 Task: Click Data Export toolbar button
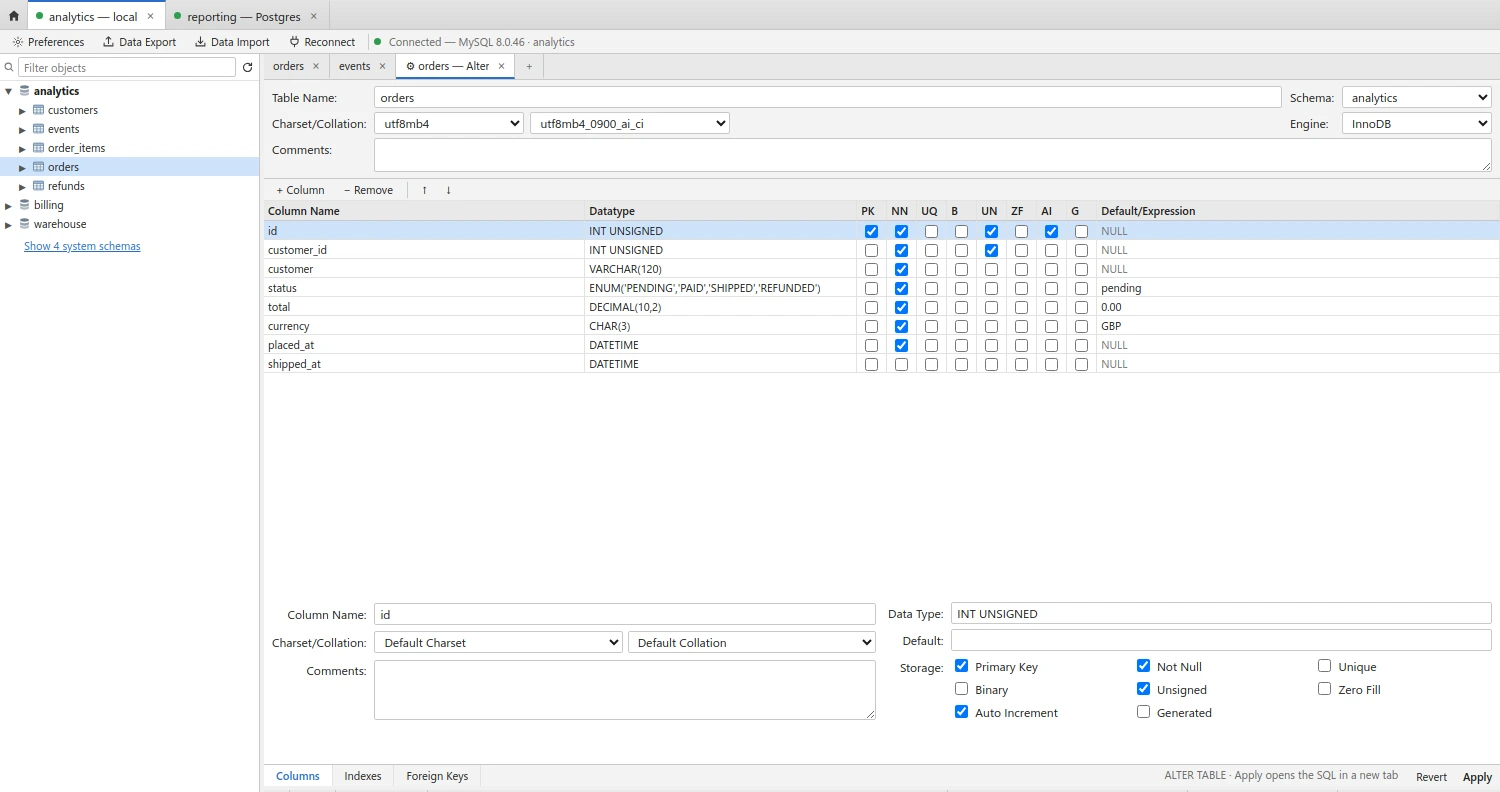coord(139,42)
